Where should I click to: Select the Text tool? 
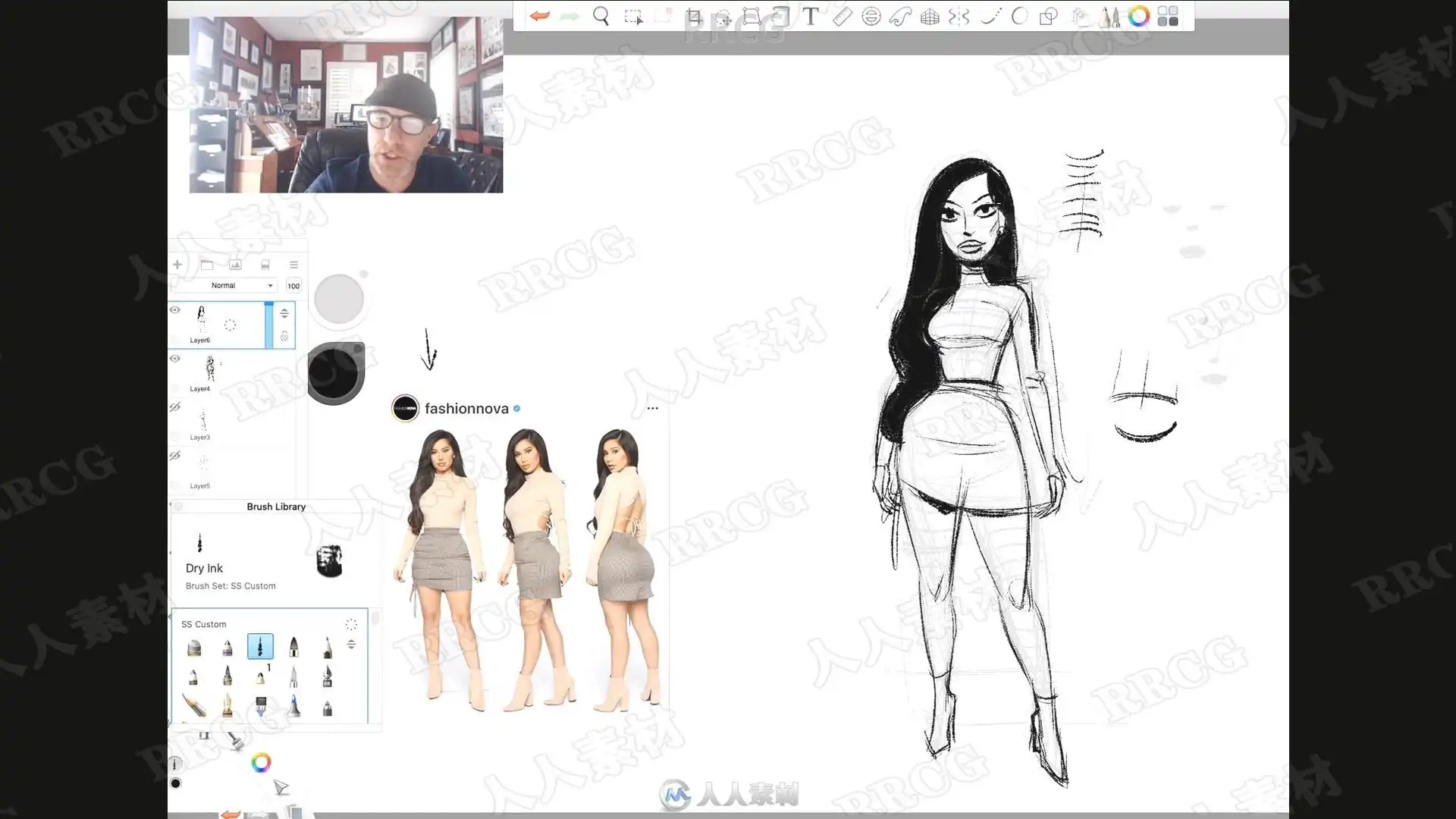click(x=811, y=16)
